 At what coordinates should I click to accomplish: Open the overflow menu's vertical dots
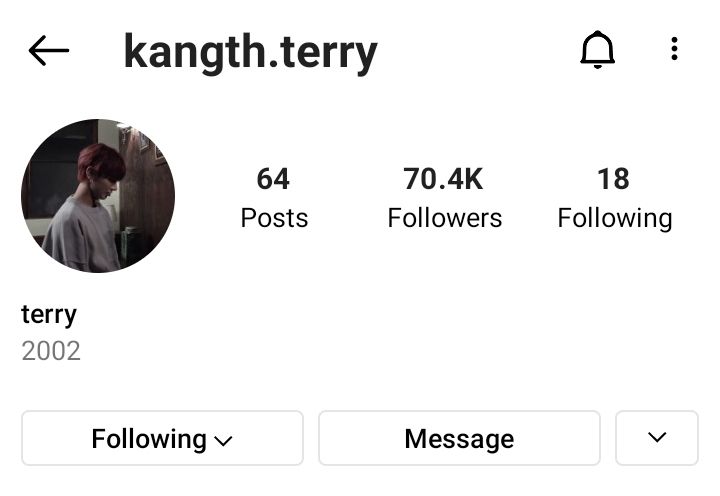674,49
